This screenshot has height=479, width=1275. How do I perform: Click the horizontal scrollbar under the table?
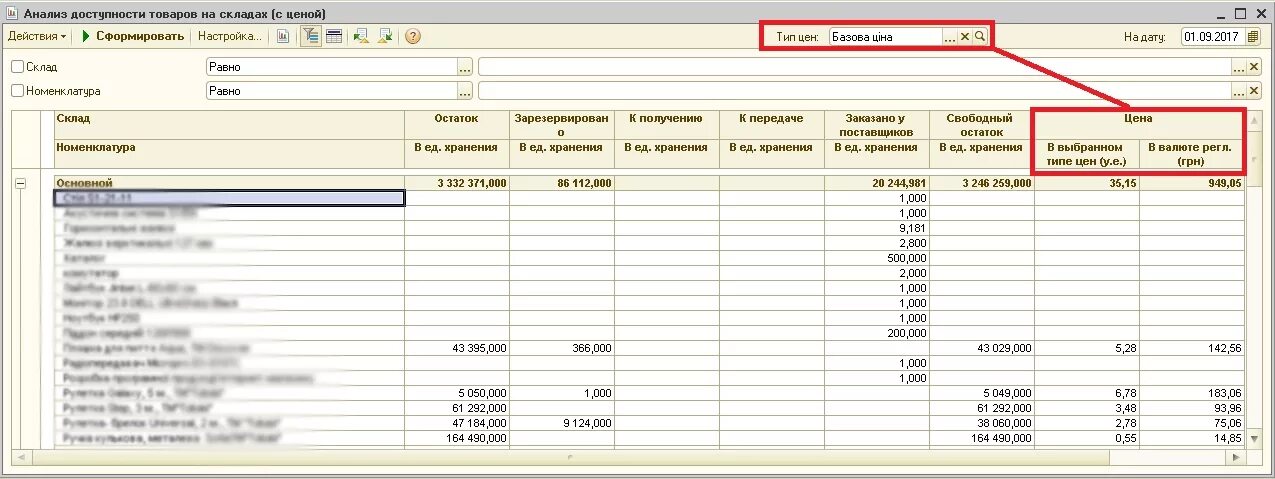point(629,457)
